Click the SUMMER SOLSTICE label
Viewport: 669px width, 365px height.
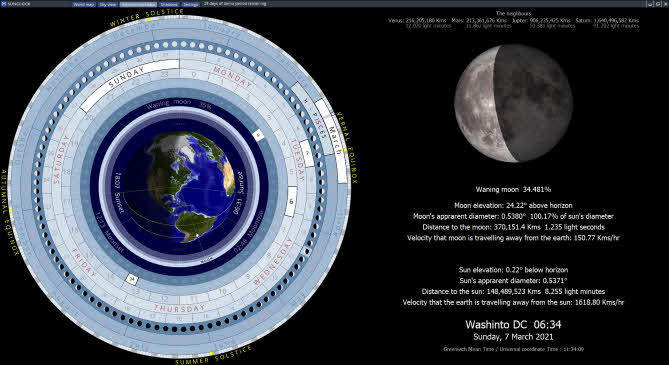click(x=213, y=356)
